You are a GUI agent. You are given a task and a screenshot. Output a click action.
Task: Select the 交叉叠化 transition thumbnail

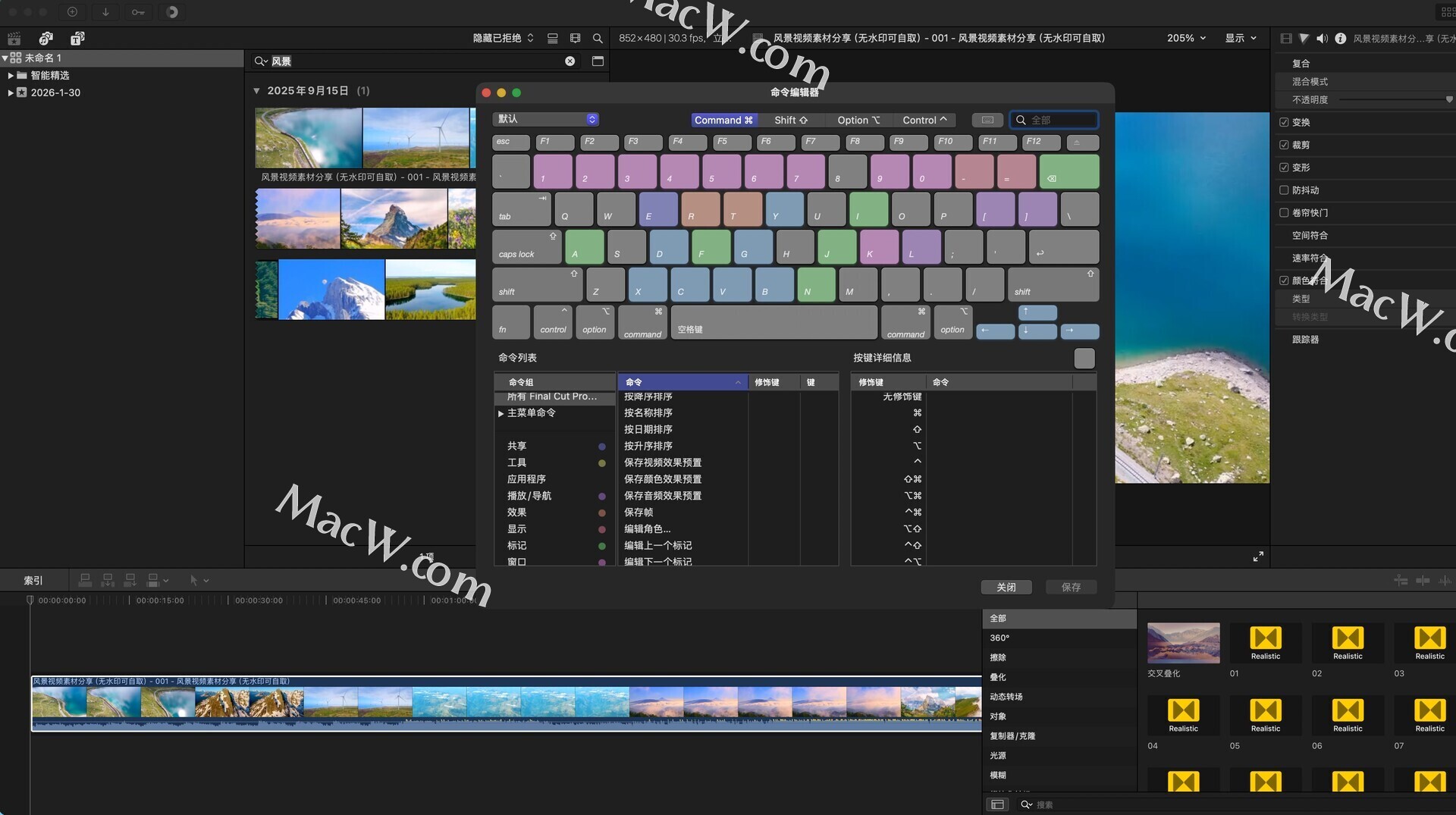coord(1183,643)
